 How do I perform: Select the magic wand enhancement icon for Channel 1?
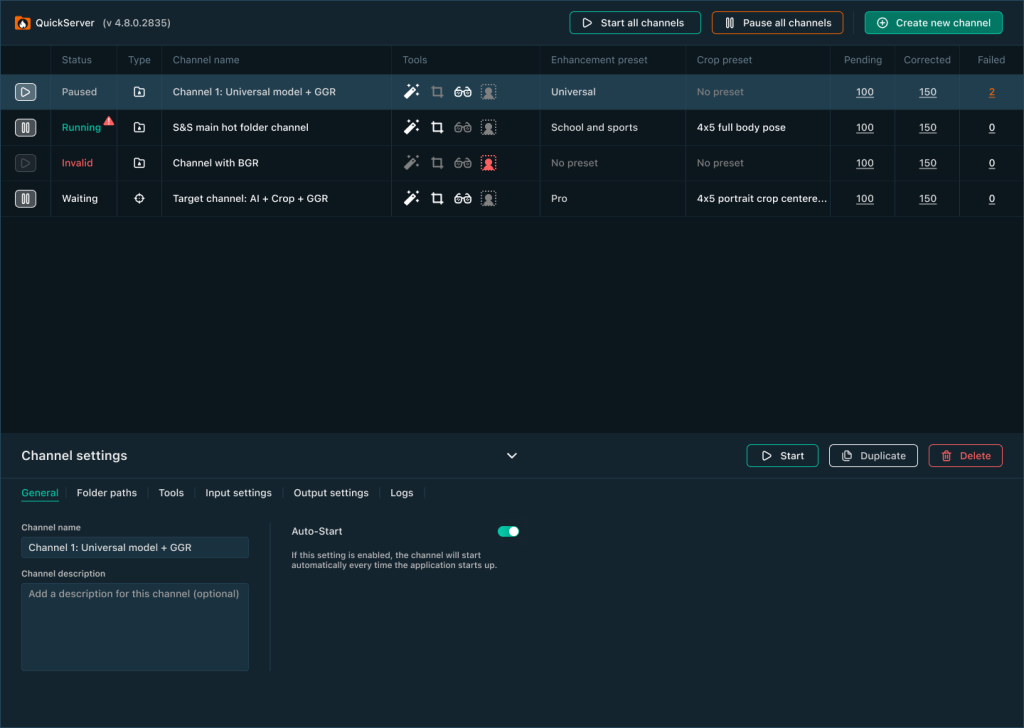[x=411, y=91]
